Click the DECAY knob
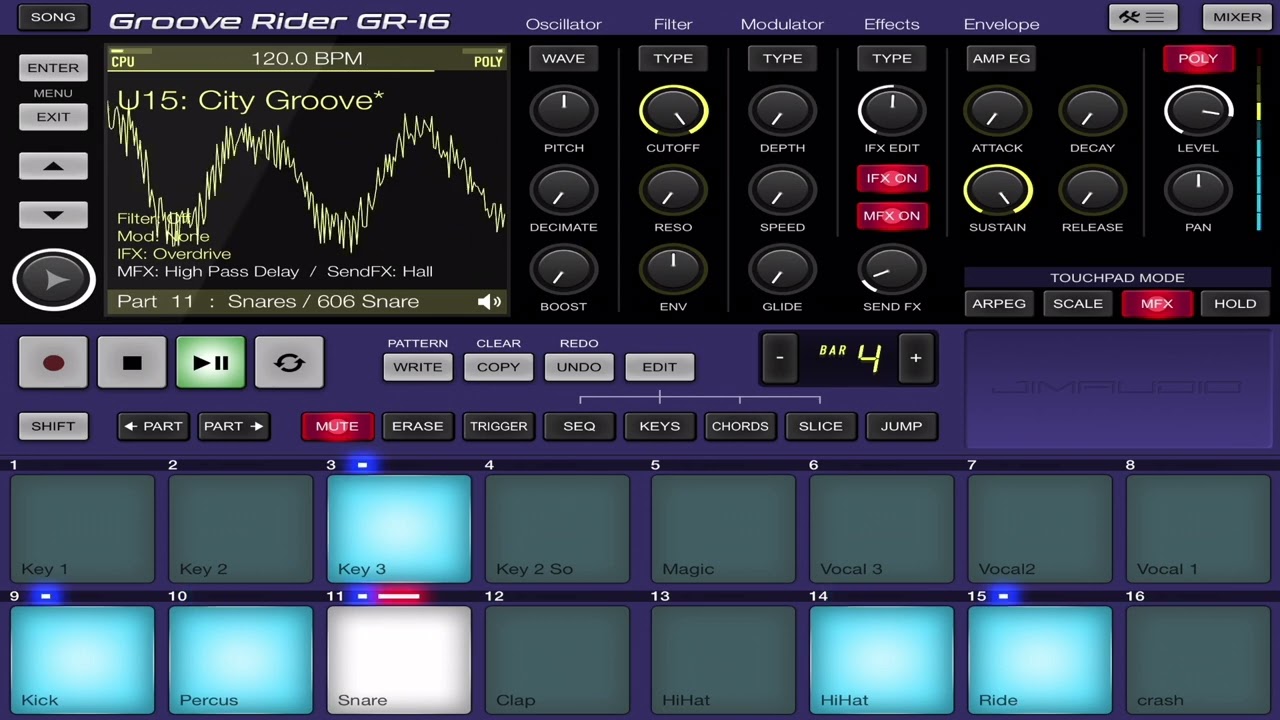Screen dimensions: 1280x720 [1092, 111]
